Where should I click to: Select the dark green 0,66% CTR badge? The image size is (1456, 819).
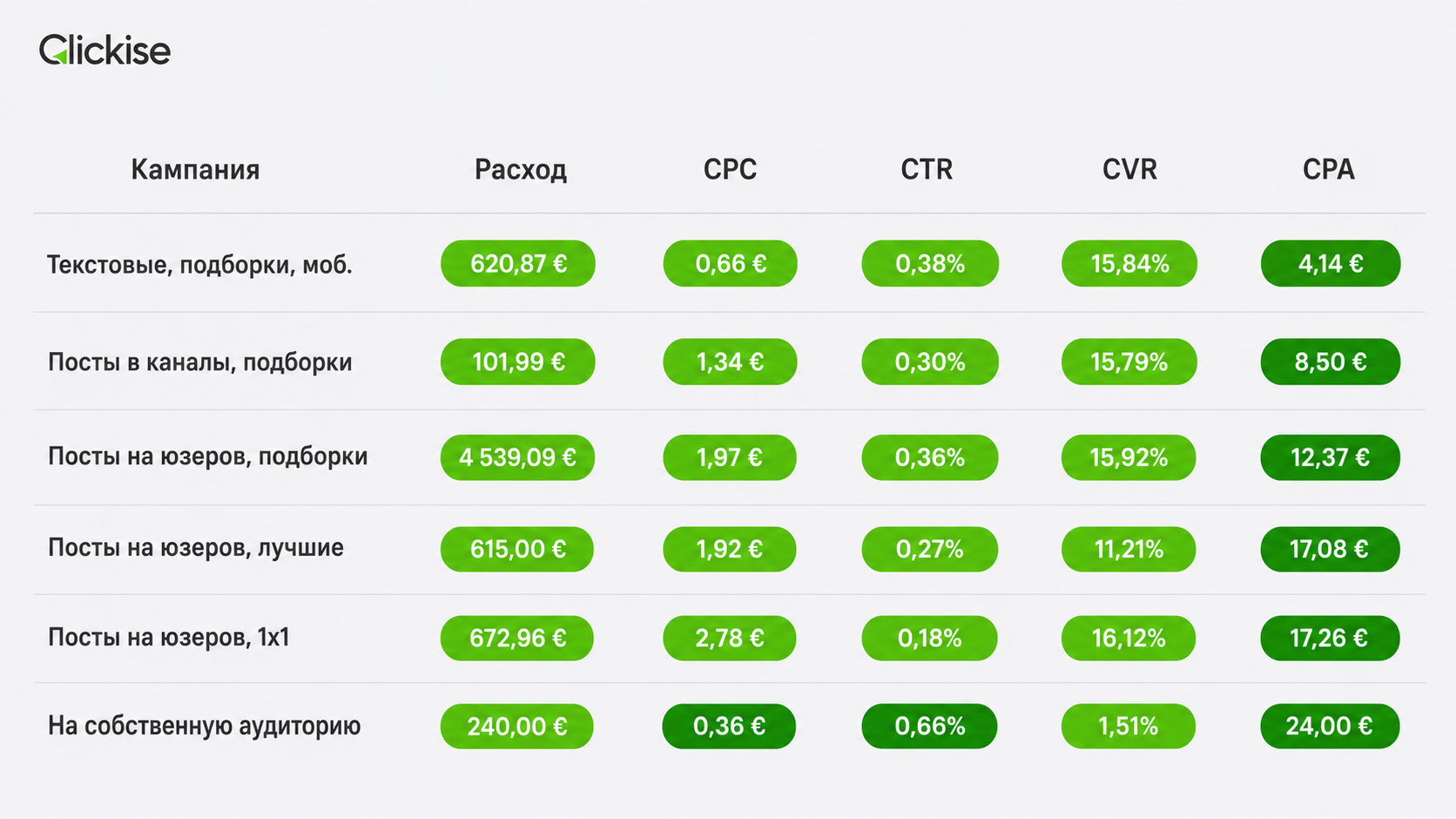(929, 726)
